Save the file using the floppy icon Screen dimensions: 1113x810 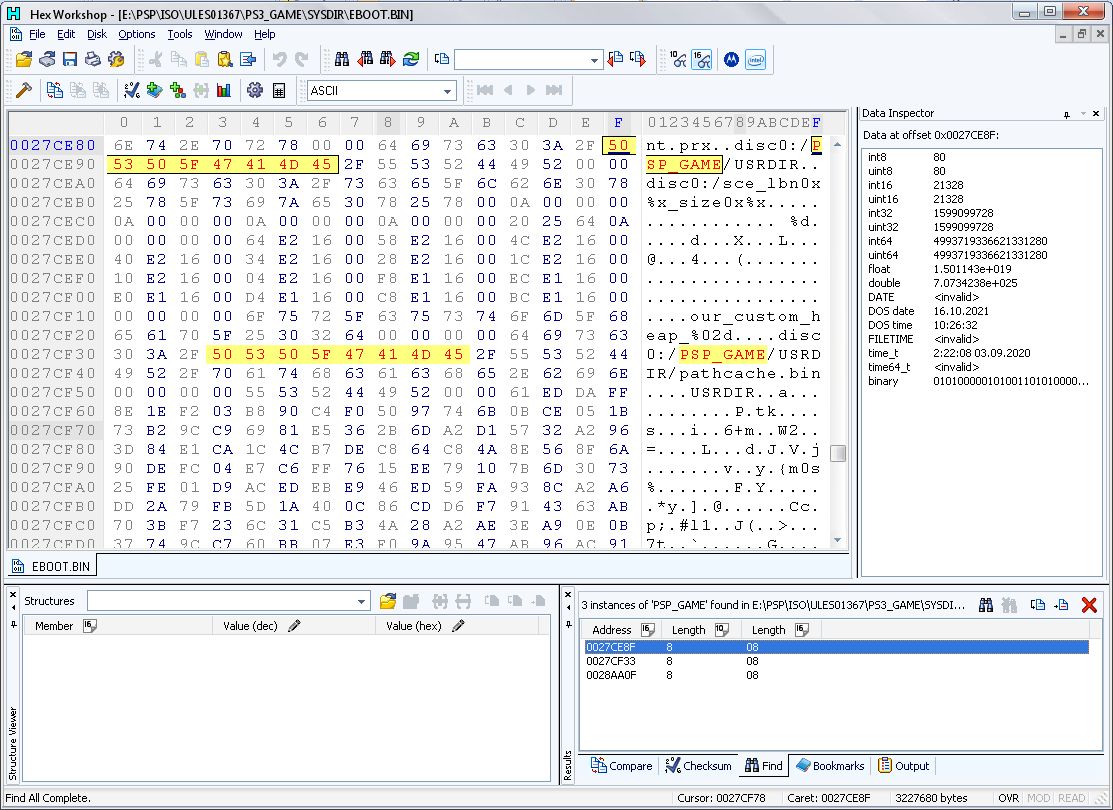tap(70, 60)
